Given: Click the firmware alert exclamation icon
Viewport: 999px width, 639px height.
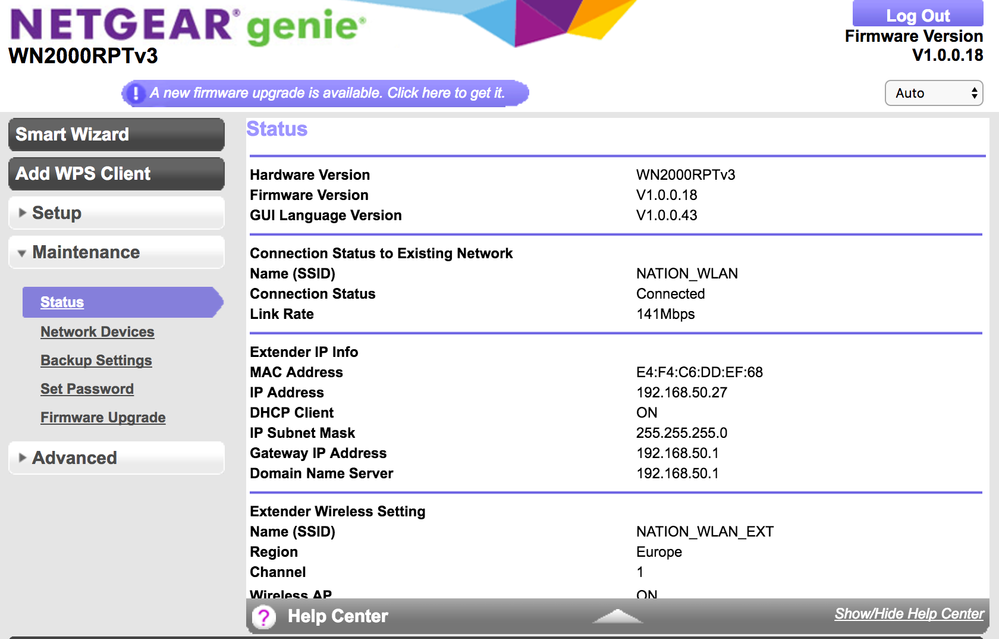Looking at the screenshot, I should [x=135, y=94].
